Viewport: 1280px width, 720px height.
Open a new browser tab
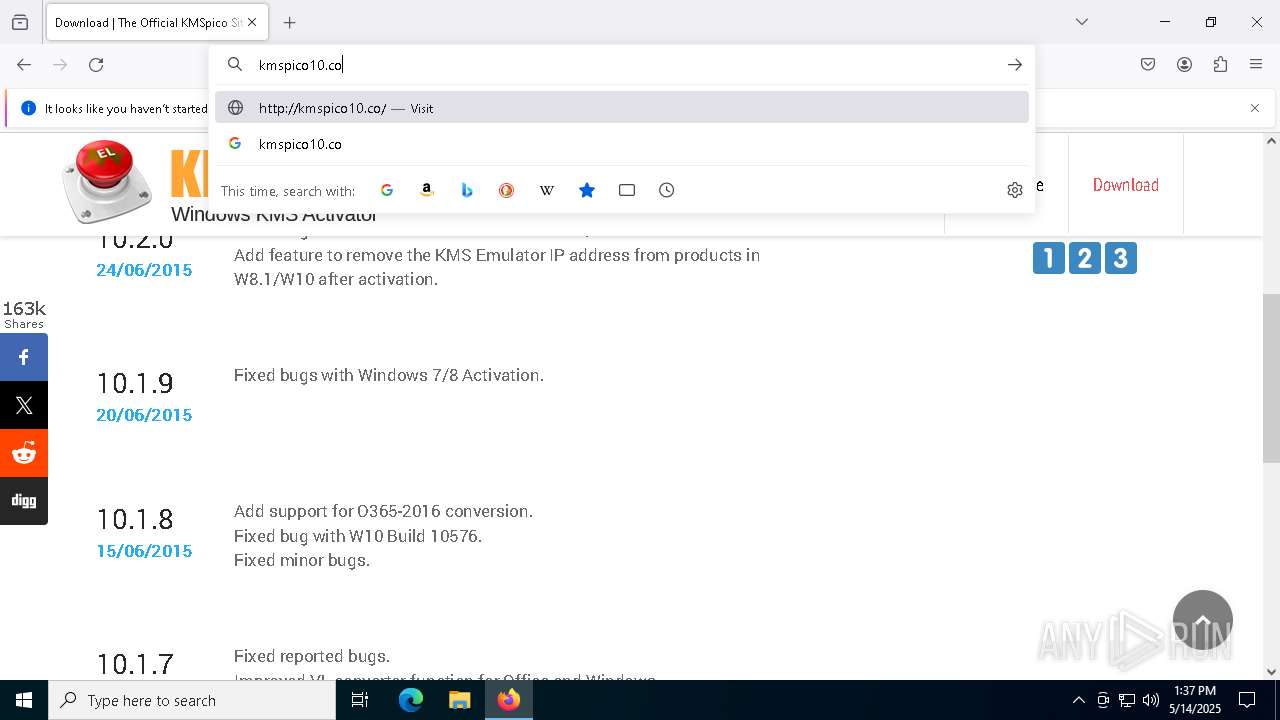point(290,22)
